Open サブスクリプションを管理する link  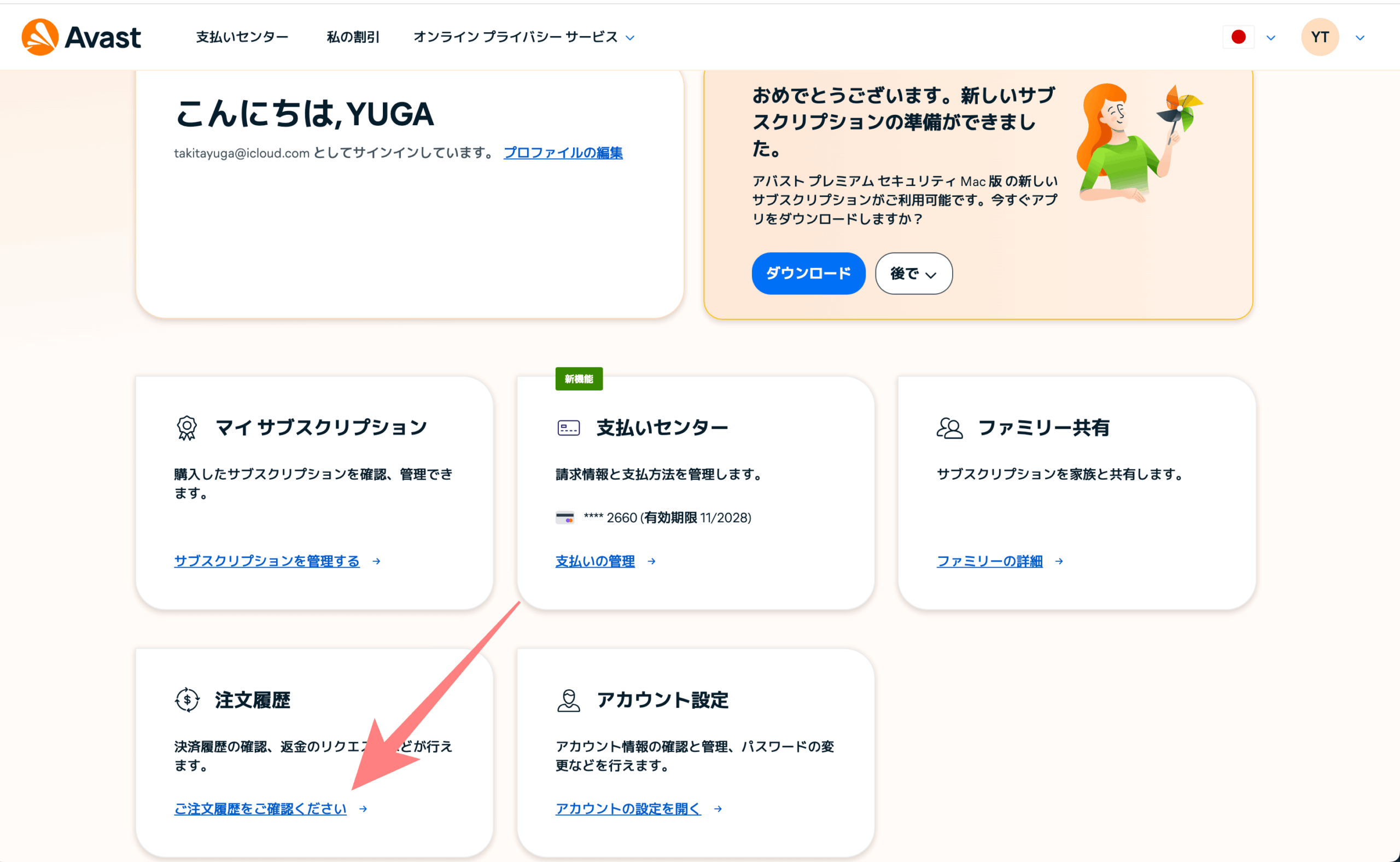click(267, 561)
